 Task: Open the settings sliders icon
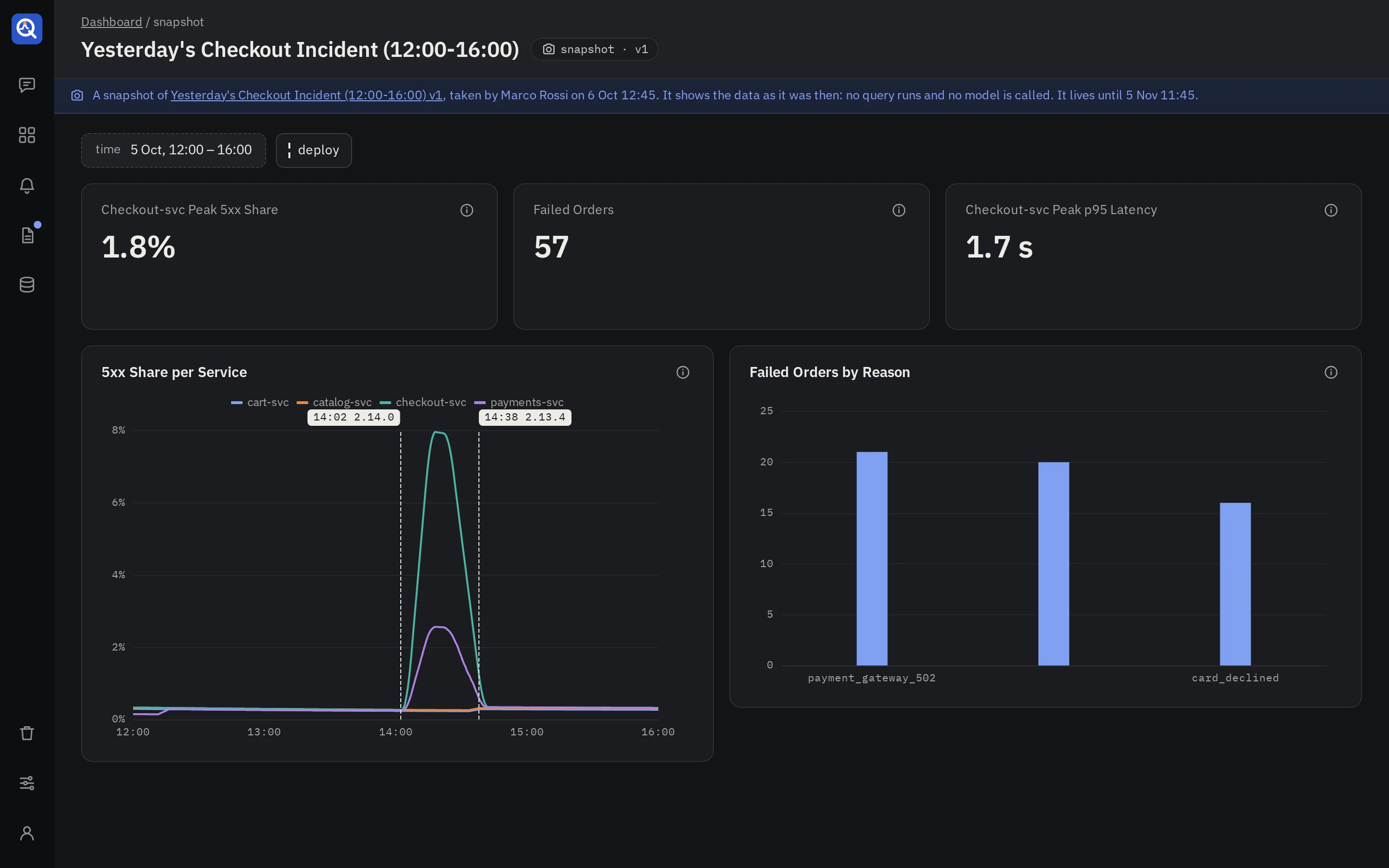tap(27, 783)
